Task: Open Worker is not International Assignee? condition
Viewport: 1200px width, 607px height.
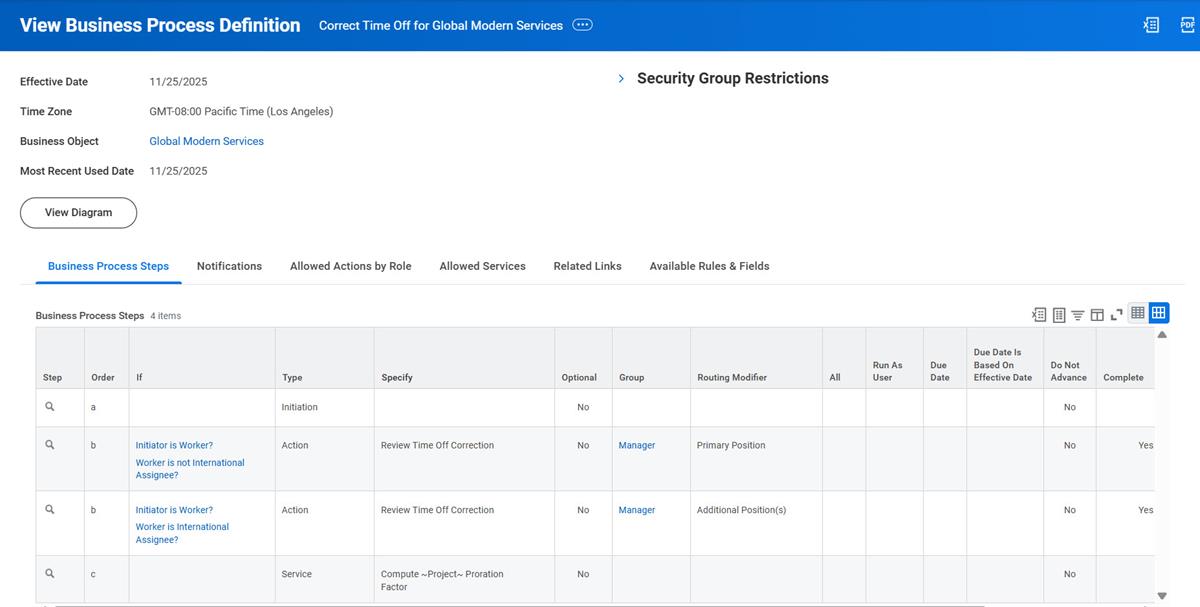Action: (x=190, y=469)
